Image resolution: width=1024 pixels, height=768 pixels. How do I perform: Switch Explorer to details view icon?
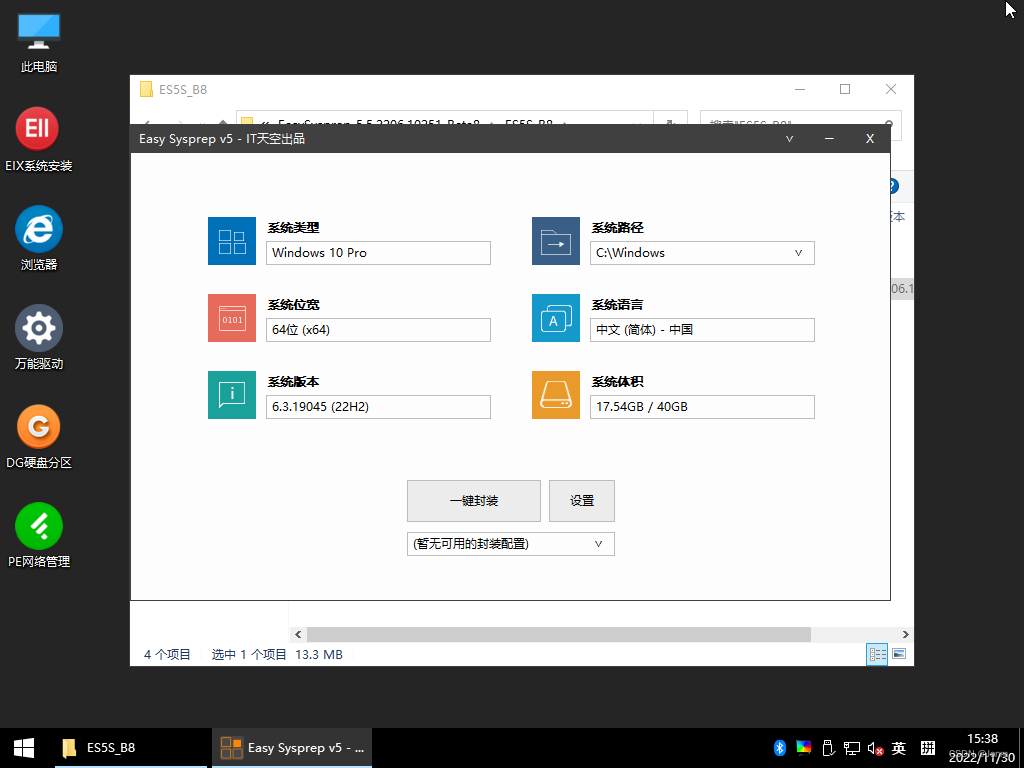pos(877,654)
